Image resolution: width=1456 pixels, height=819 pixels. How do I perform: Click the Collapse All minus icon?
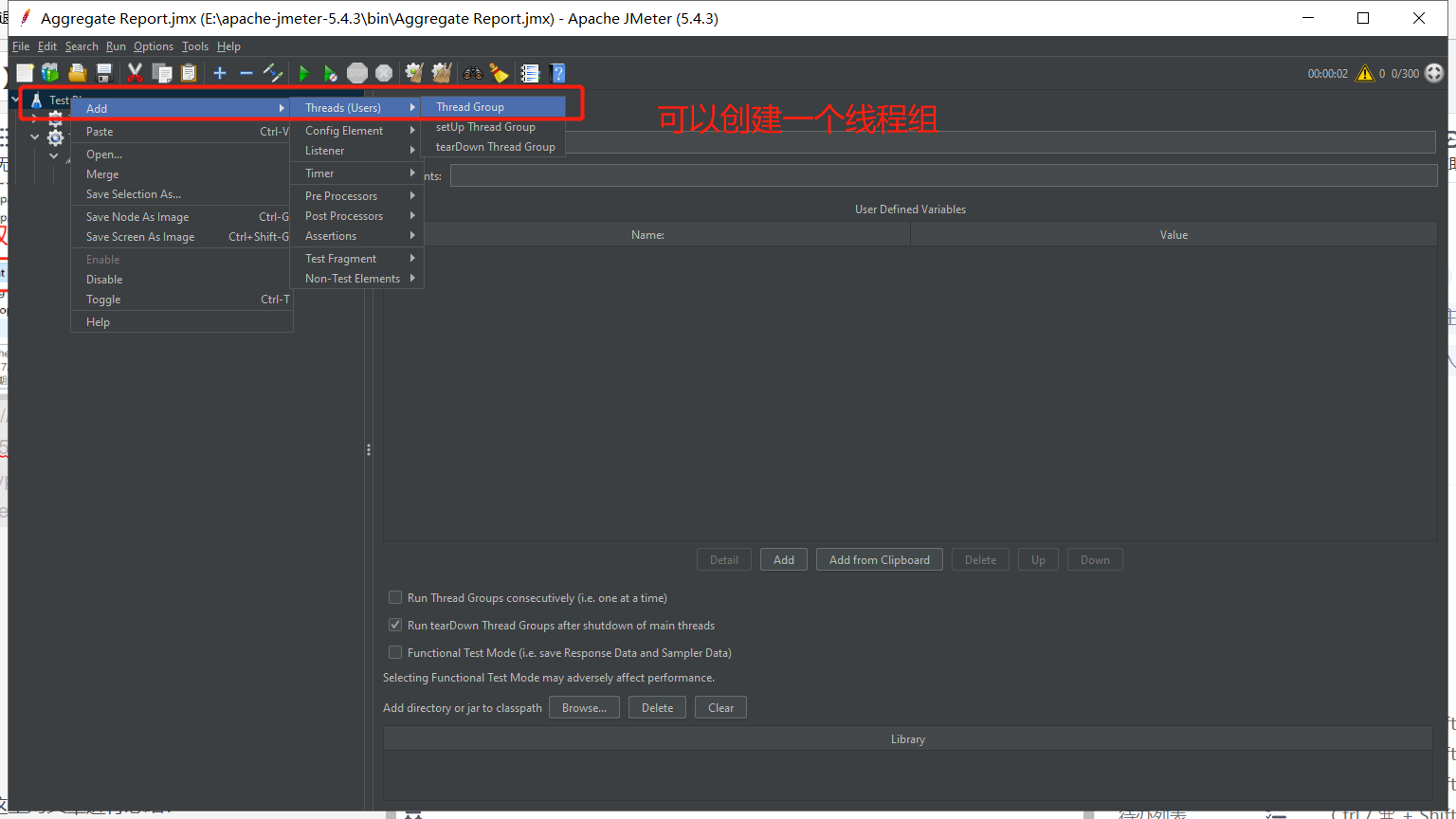coord(246,73)
